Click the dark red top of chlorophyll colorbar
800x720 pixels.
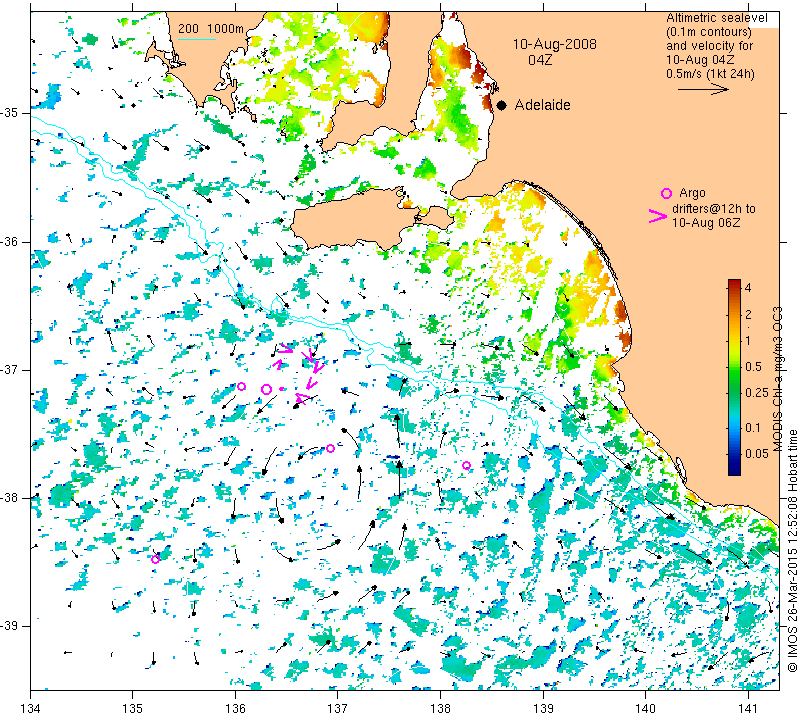coord(734,284)
